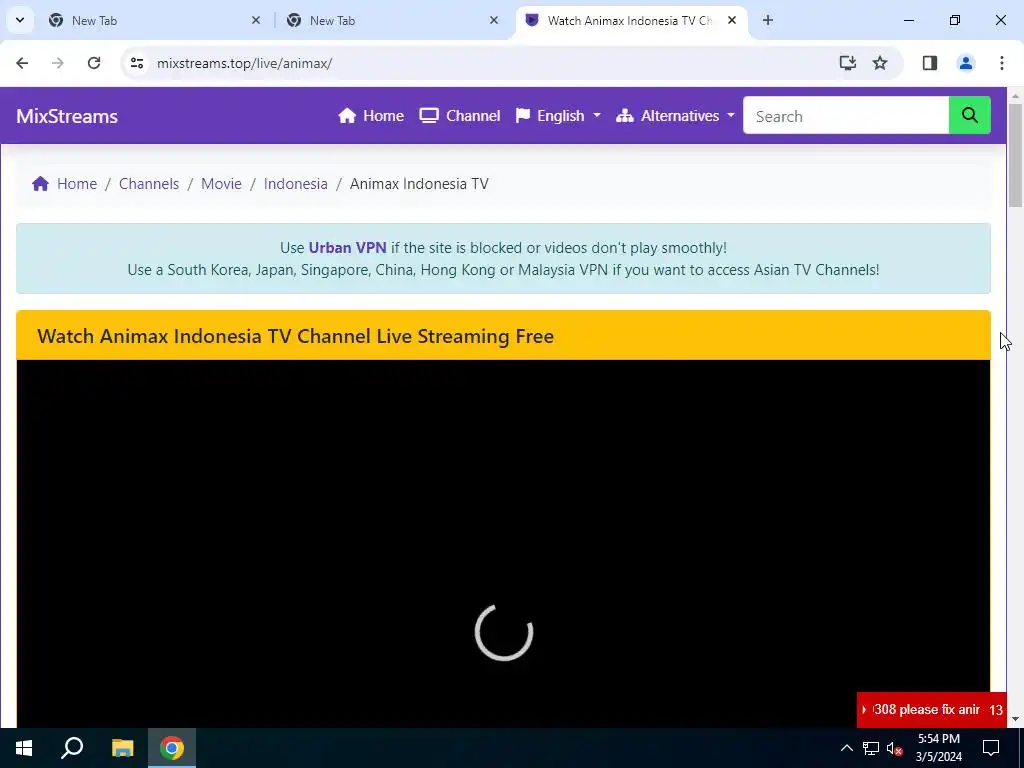The image size is (1024, 768).
Task: Click the Urban VPN link
Action: 347,248
